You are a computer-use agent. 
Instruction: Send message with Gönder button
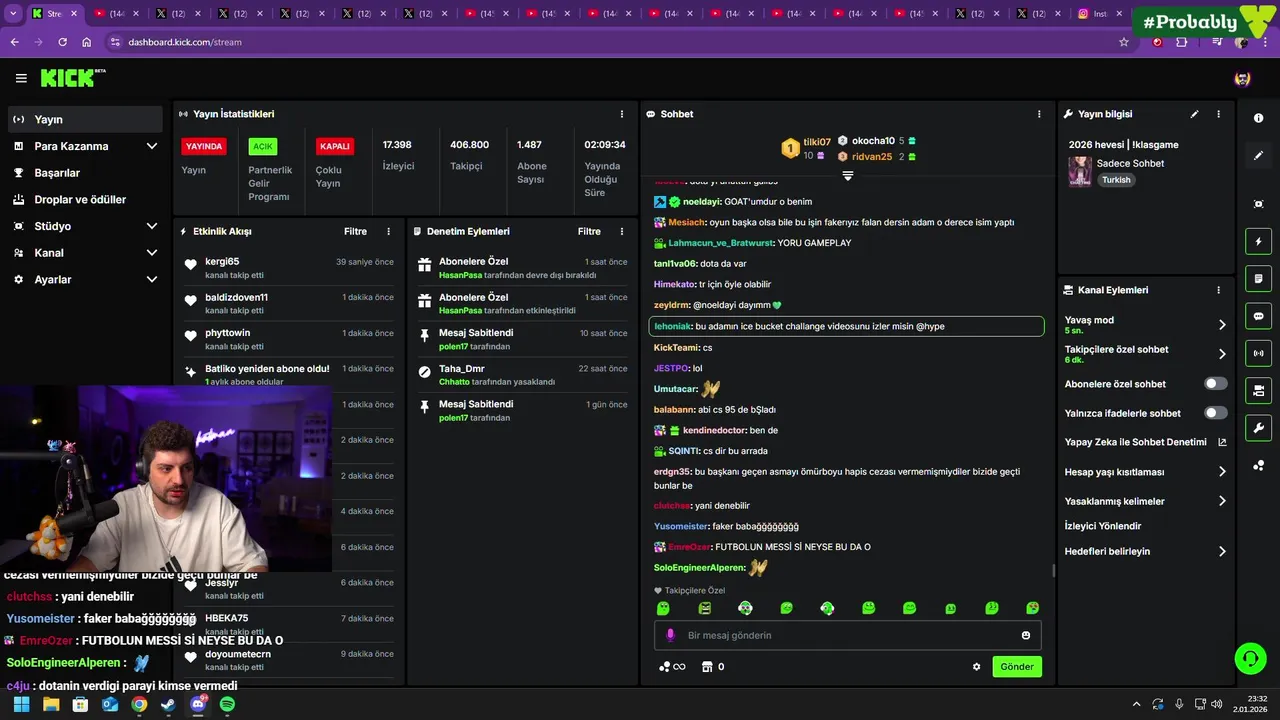coord(1017,667)
